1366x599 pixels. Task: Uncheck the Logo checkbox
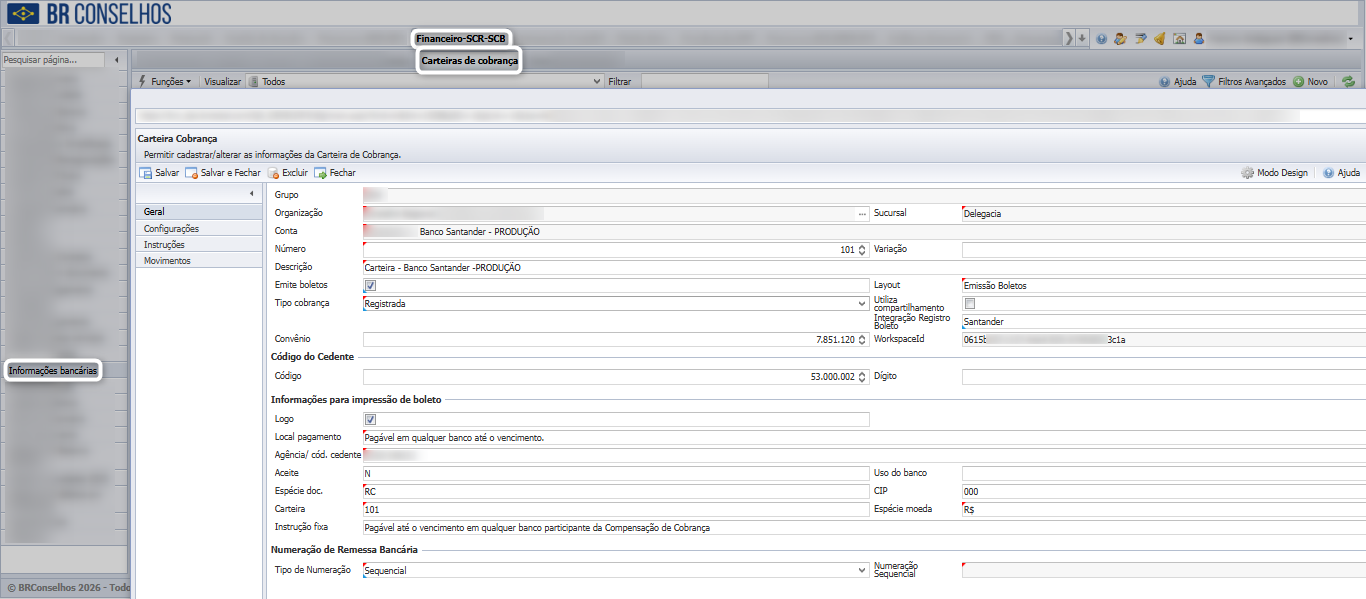point(370,420)
